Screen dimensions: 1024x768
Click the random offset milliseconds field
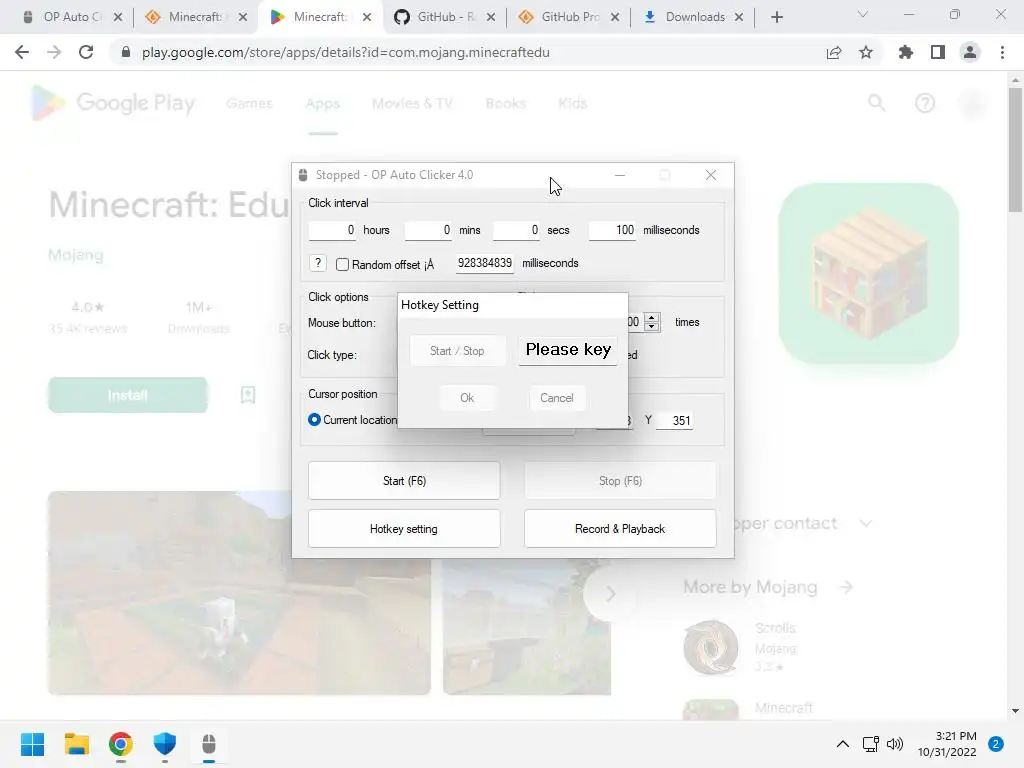click(485, 263)
